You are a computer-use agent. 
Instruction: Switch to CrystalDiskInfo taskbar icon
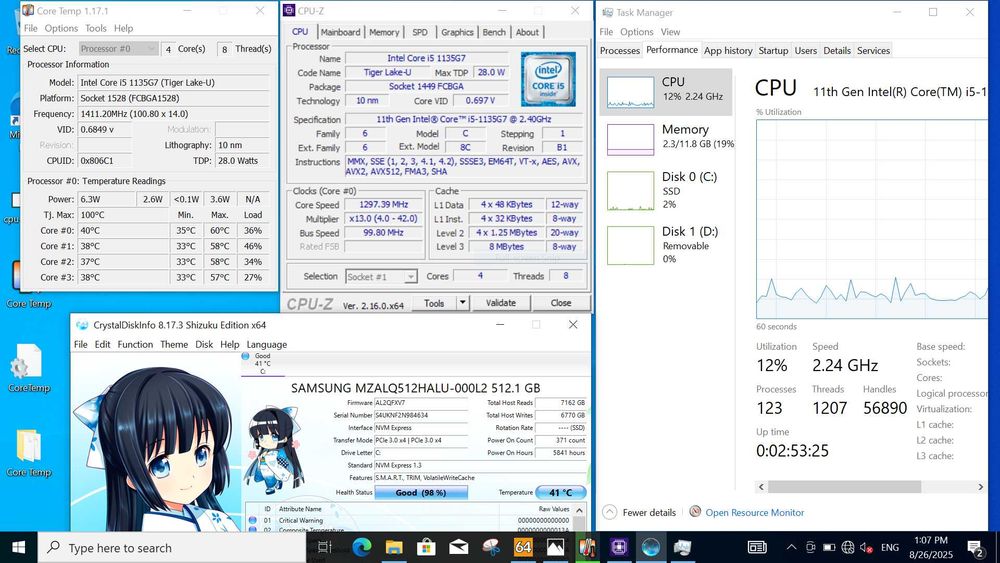(651, 547)
